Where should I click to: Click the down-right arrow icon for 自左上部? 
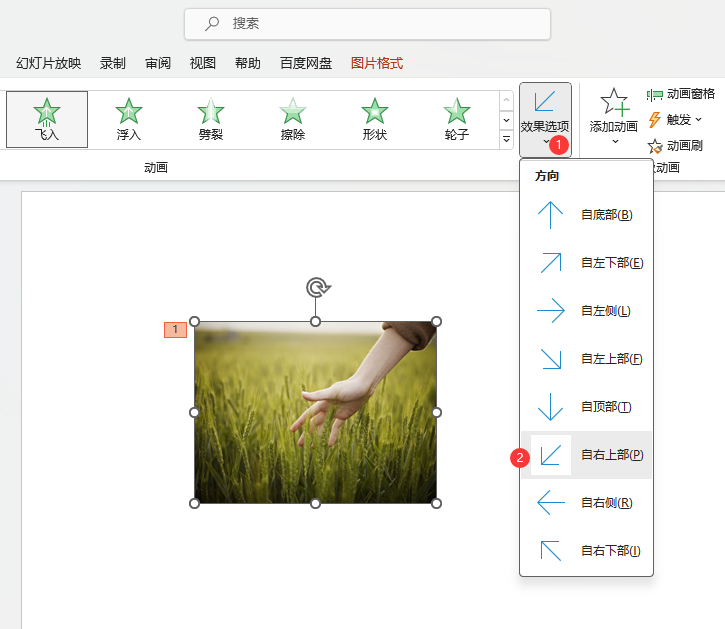pyautogui.click(x=551, y=359)
